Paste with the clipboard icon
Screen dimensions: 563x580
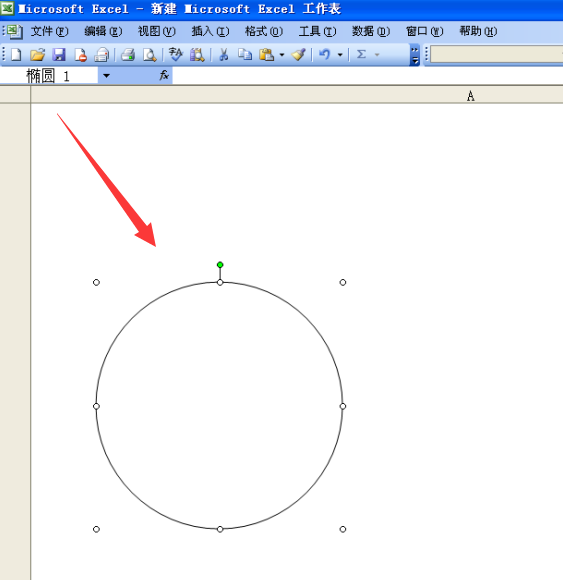pos(267,55)
